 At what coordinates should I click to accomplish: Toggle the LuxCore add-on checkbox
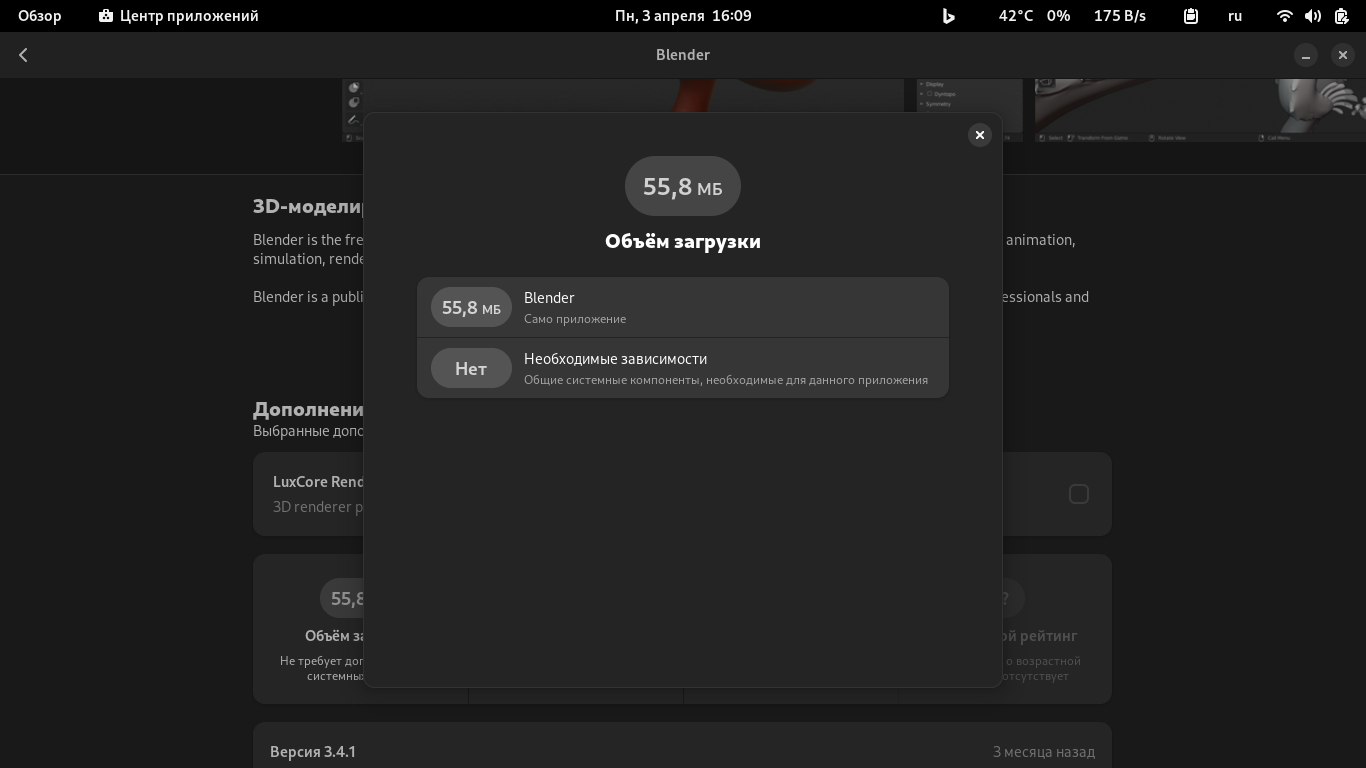[1079, 494]
